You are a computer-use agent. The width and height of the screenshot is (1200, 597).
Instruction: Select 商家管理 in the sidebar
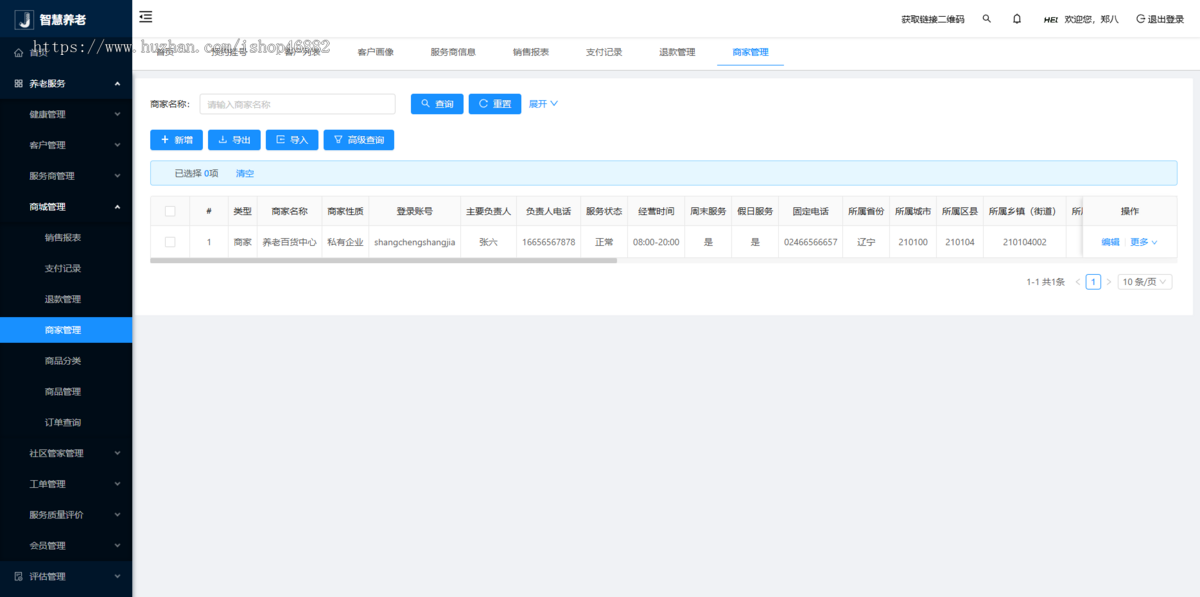coord(66,330)
